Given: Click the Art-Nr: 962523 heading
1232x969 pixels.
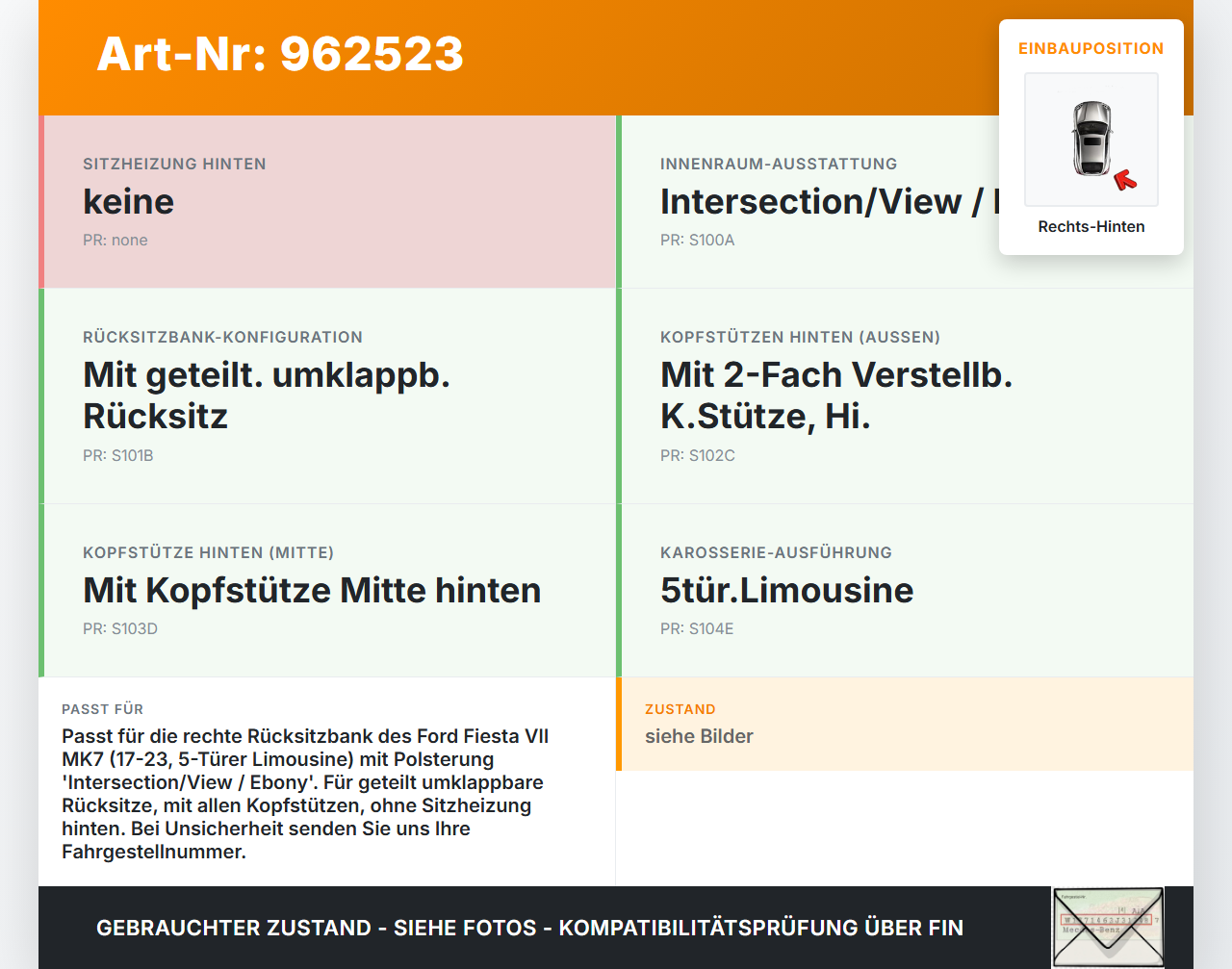Looking at the screenshot, I should pyautogui.click(x=279, y=55).
